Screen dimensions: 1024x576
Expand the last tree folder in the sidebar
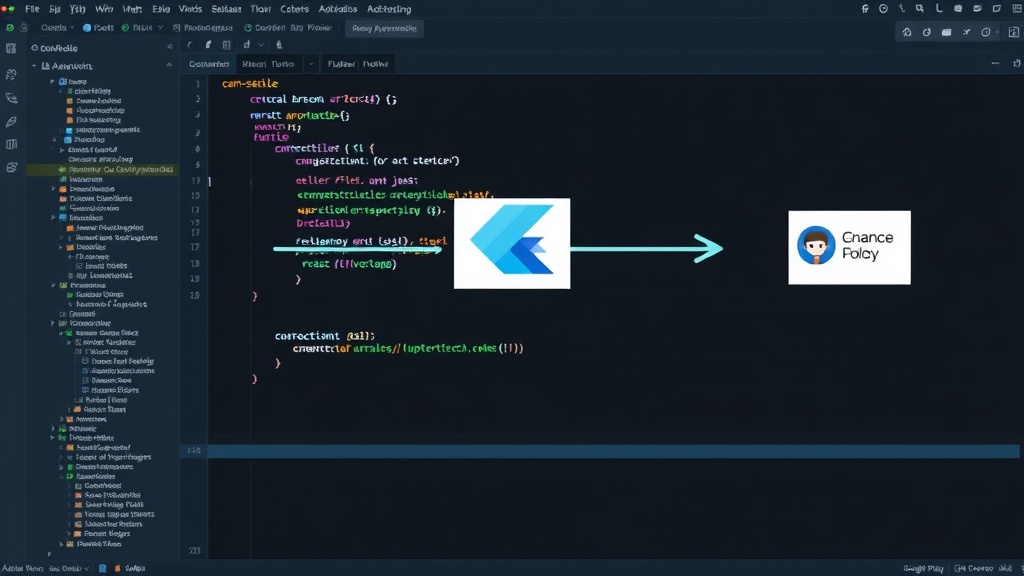pos(62,544)
